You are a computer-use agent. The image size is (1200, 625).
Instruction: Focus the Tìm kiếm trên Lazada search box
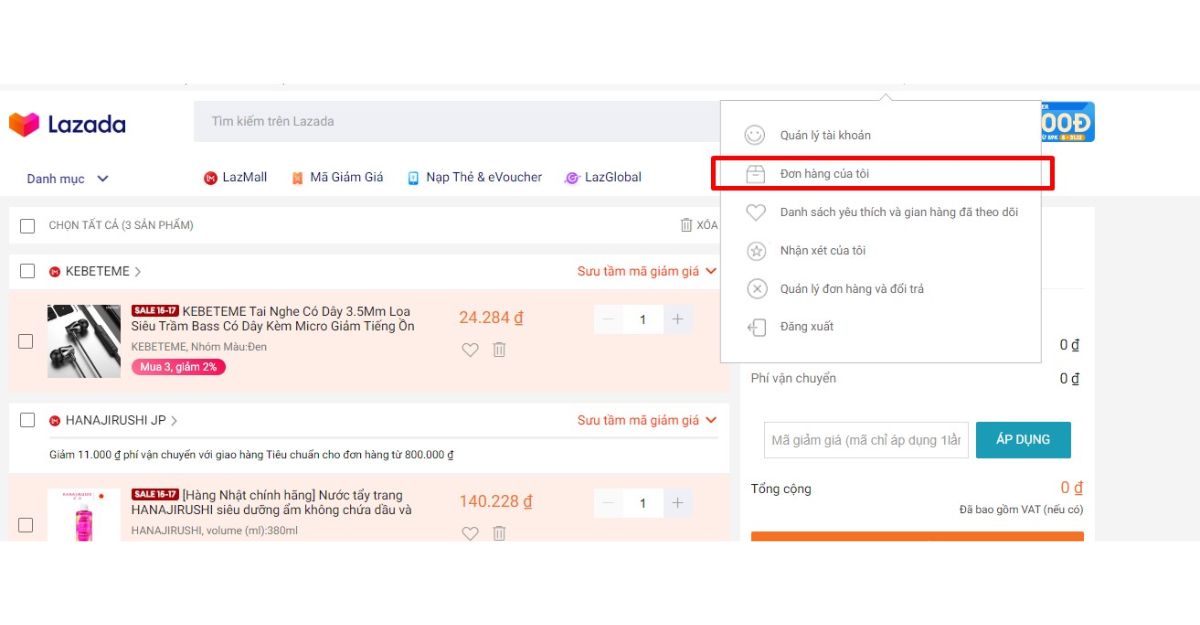click(457, 121)
